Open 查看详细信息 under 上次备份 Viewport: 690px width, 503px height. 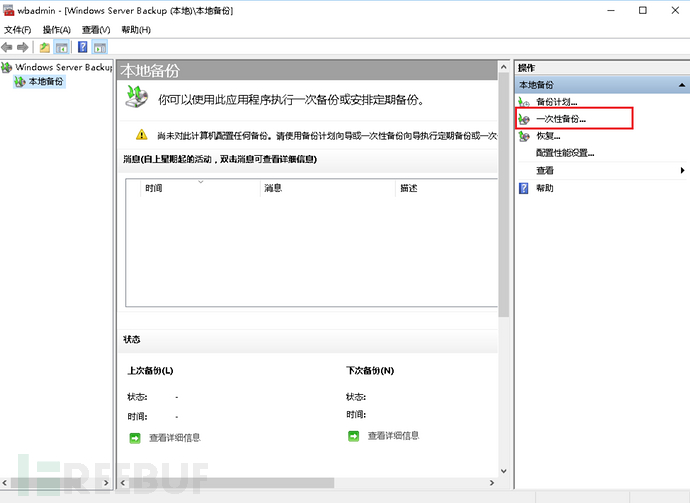pos(175,438)
